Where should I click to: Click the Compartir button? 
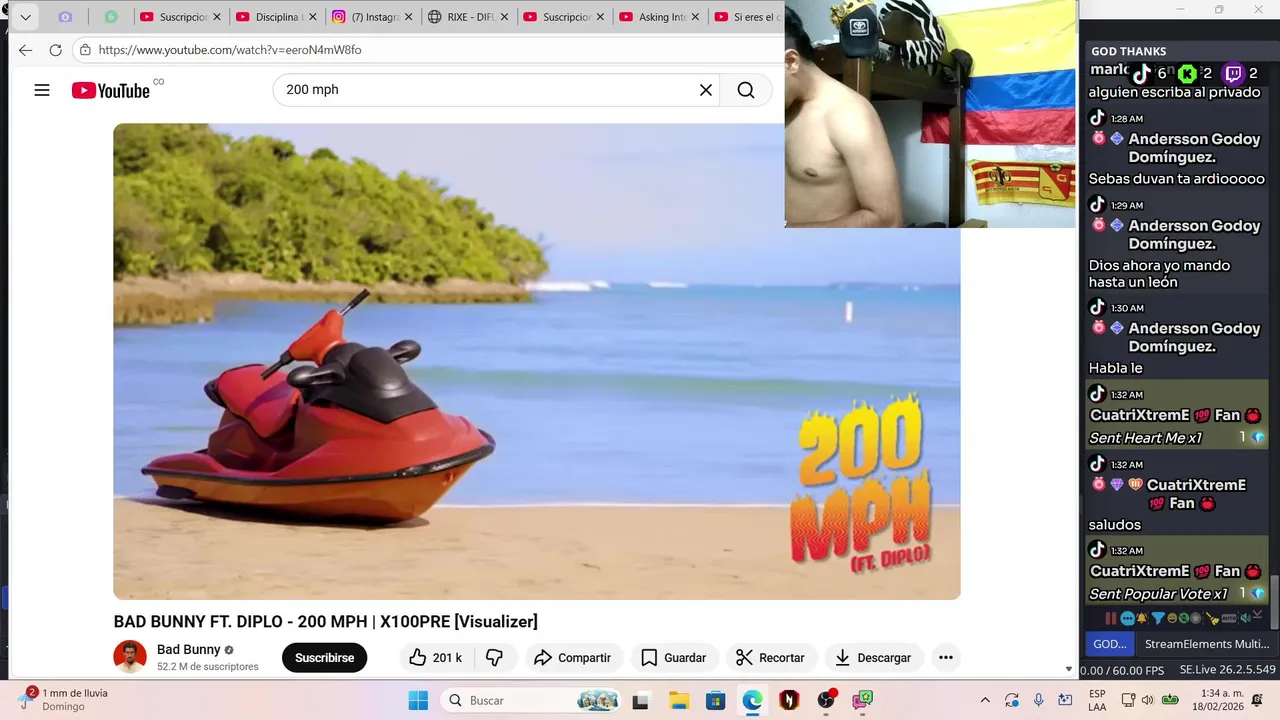click(572, 657)
